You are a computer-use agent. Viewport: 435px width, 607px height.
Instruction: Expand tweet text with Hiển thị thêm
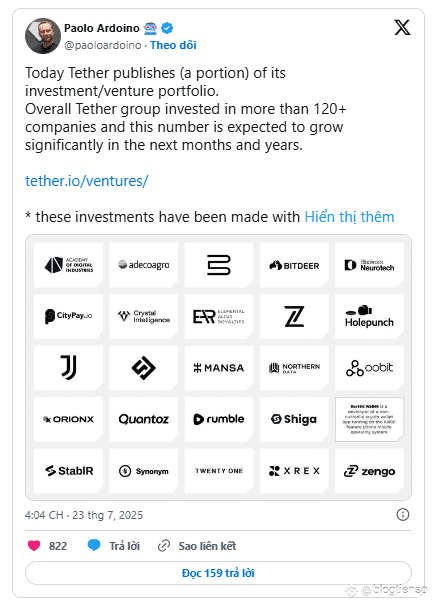point(349,217)
